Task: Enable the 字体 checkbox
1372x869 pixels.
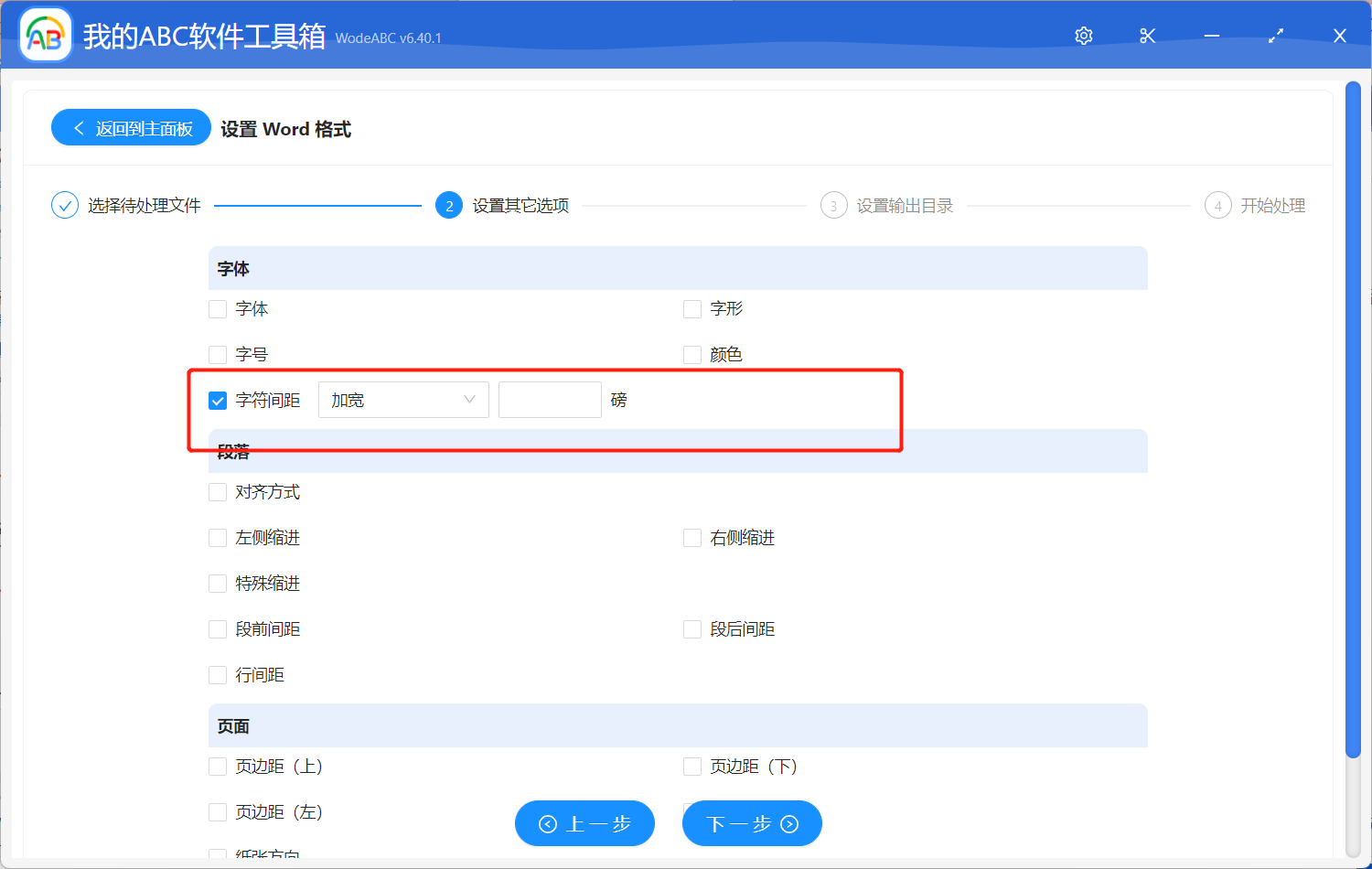Action: tap(218, 309)
